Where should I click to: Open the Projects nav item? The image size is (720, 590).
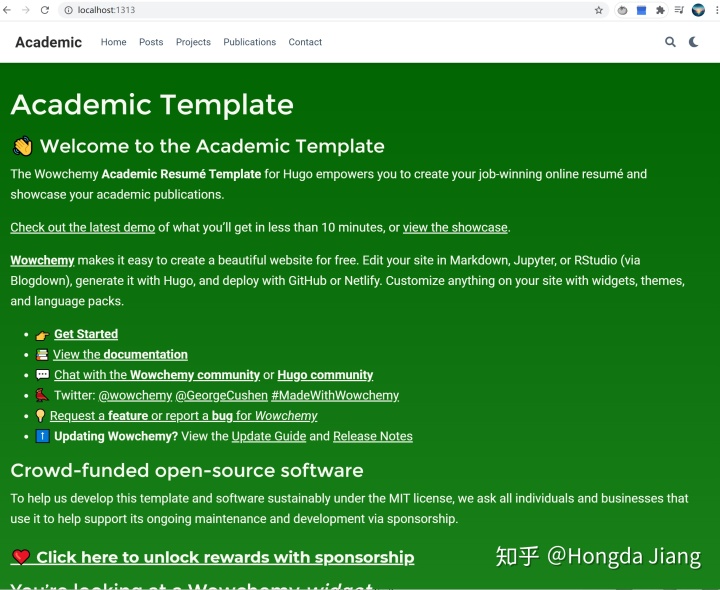193,42
